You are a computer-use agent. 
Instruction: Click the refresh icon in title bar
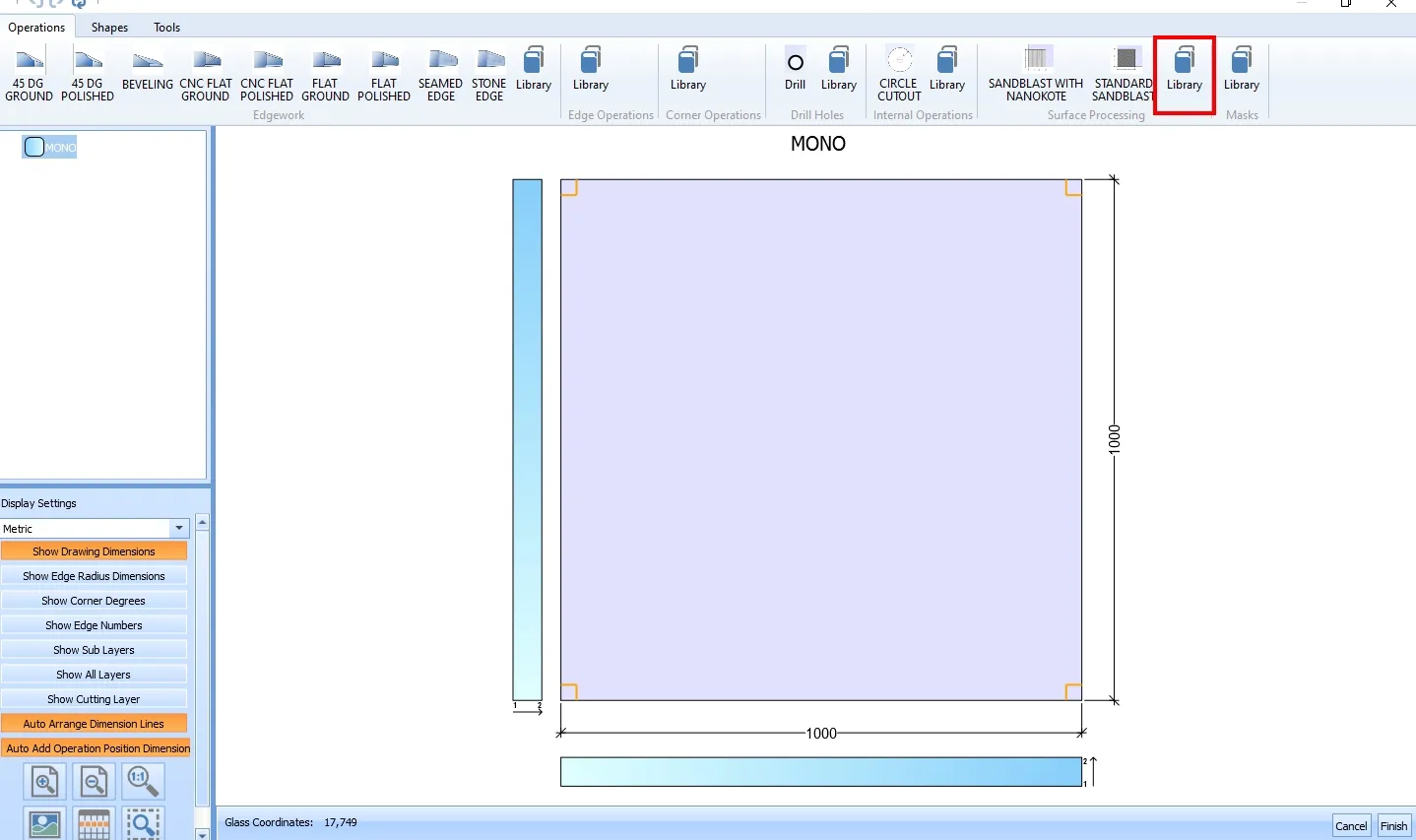click(79, 4)
